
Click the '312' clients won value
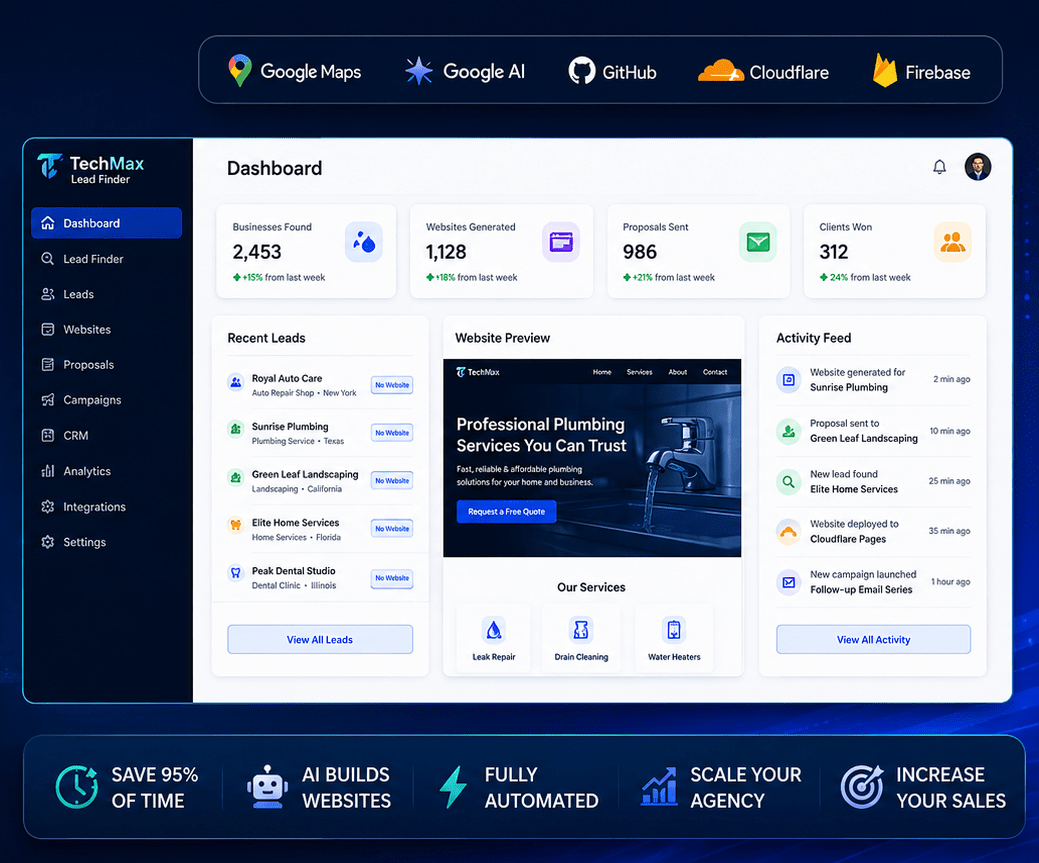click(x=834, y=252)
